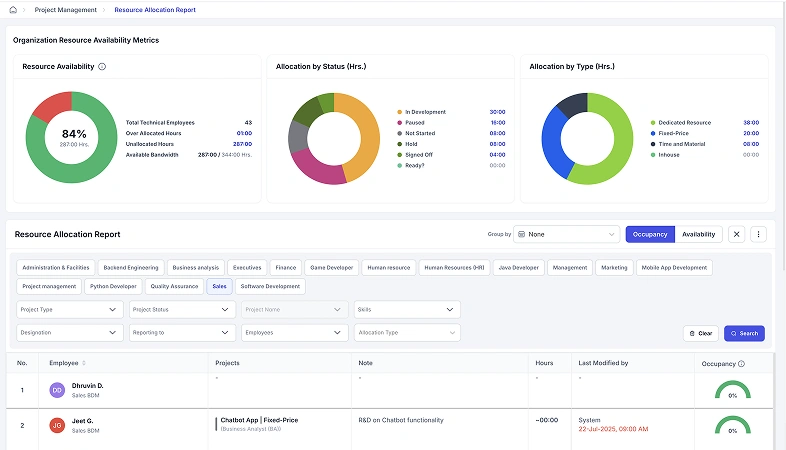Open the Reporting to dropdown
The height and width of the screenshot is (450, 786).
[182, 332]
